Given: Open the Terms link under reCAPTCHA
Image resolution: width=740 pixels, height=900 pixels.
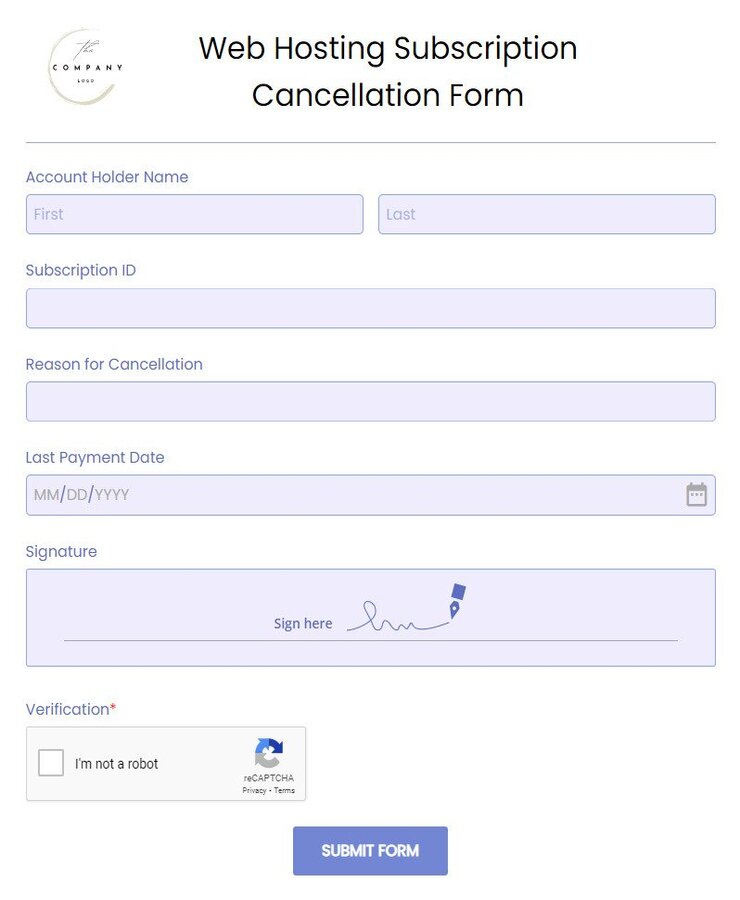Looking at the screenshot, I should (x=283, y=790).
